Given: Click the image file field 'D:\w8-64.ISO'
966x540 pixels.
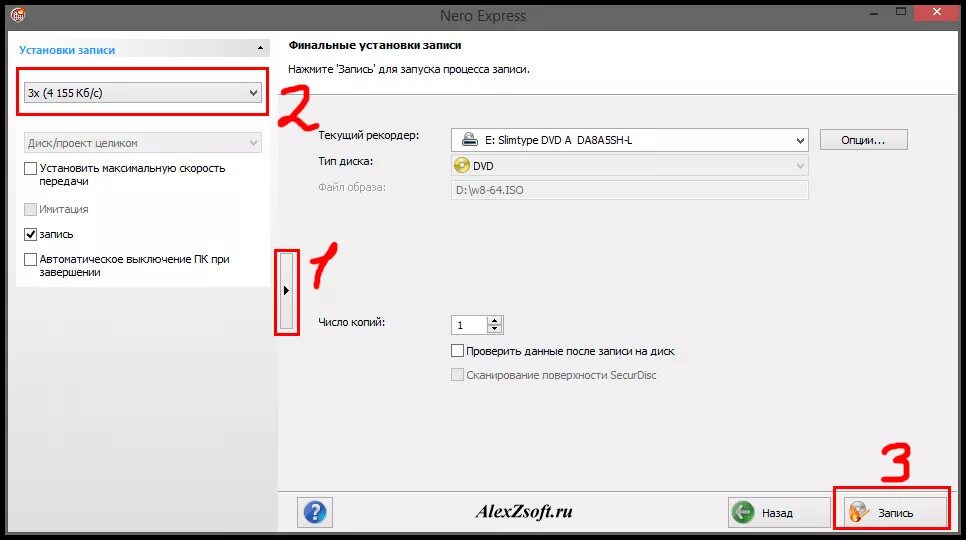Looking at the screenshot, I should click(x=629, y=190).
